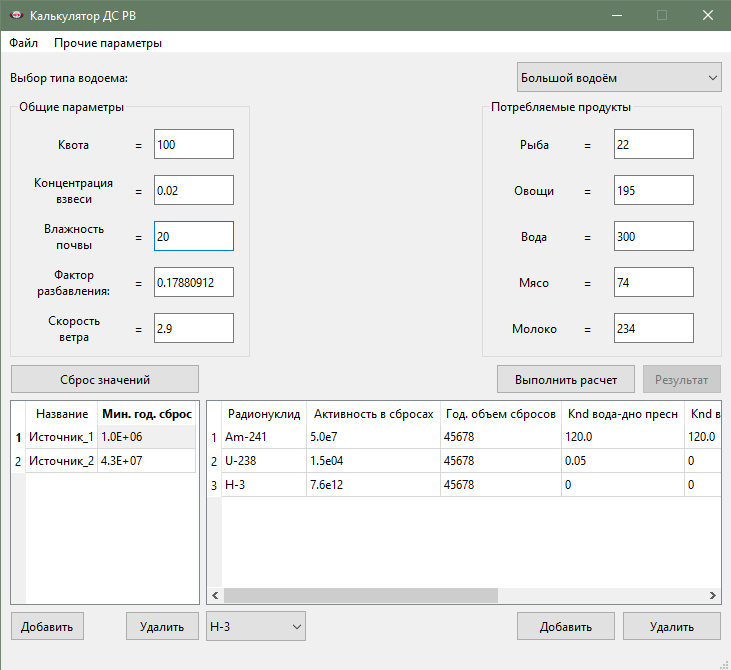
Task: Click right arrow of horizontal scrollbar
Action: point(713,595)
